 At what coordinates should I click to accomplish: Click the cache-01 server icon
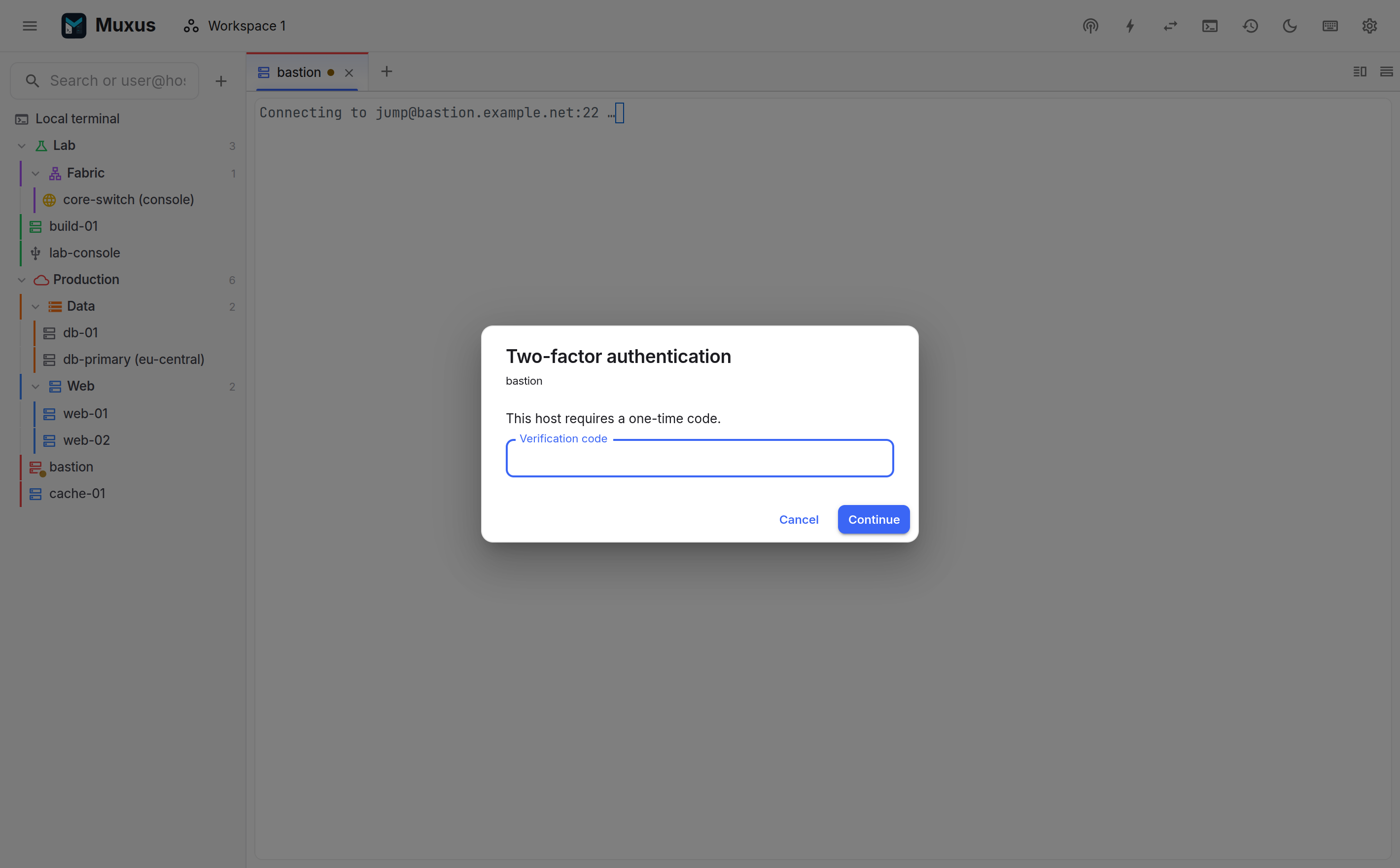[x=35, y=494]
